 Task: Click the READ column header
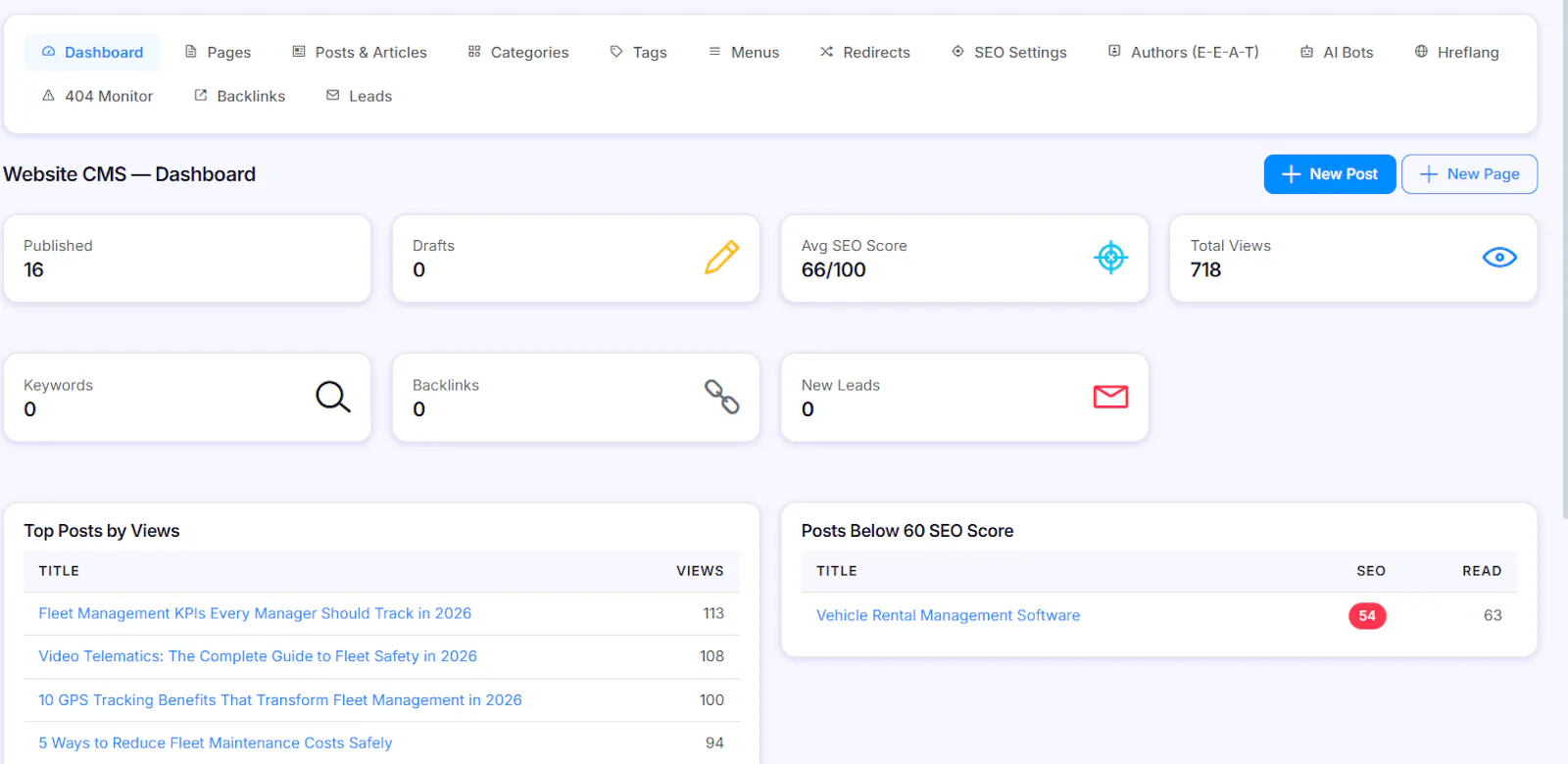pyautogui.click(x=1482, y=571)
